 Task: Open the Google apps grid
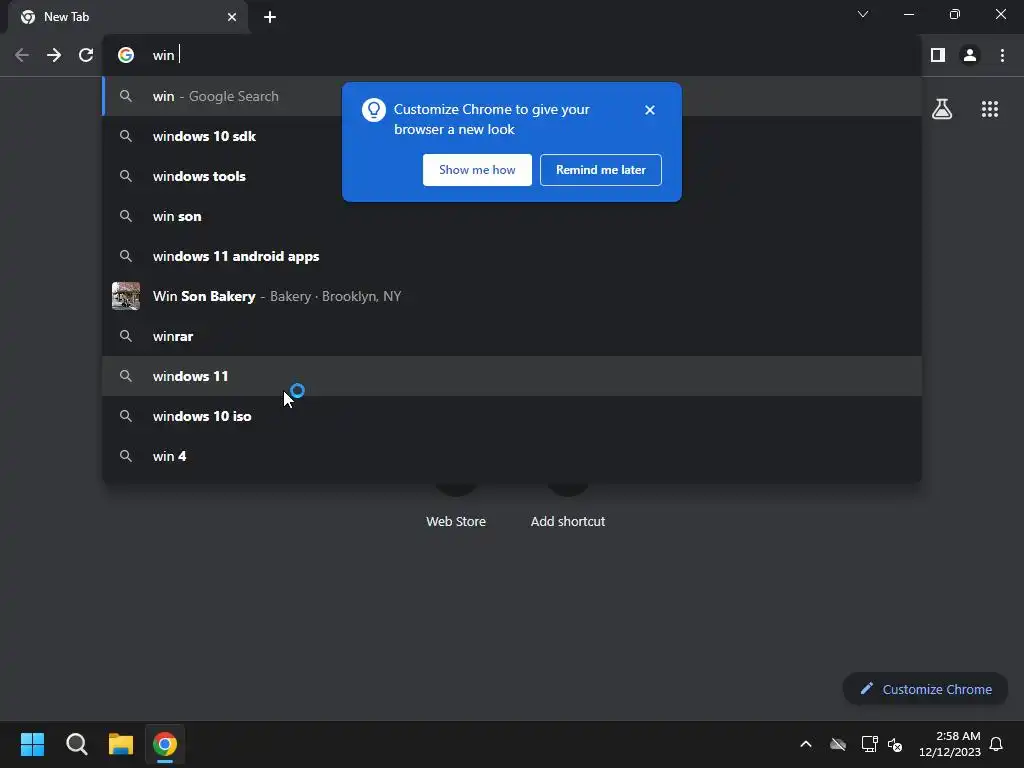click(989, 109)
